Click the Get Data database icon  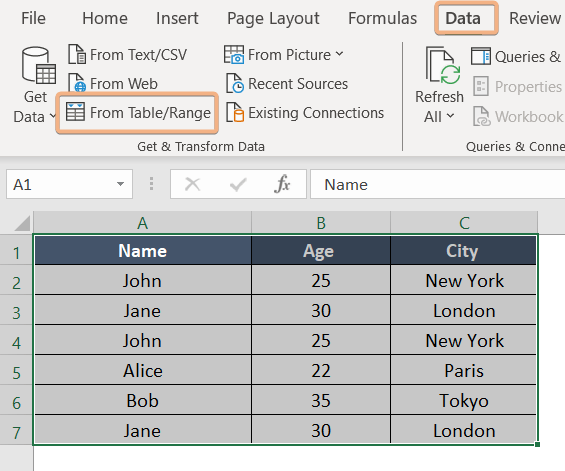point(39,65)
